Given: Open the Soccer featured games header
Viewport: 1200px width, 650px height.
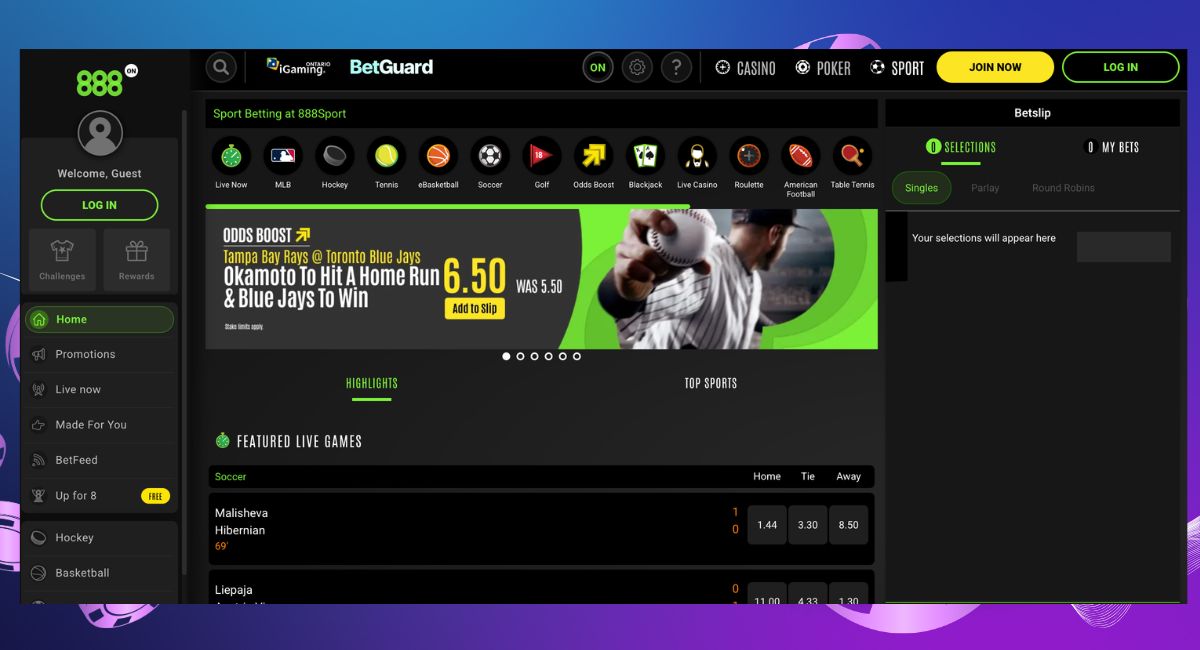Looking at the screenshot, I should 541,477.
